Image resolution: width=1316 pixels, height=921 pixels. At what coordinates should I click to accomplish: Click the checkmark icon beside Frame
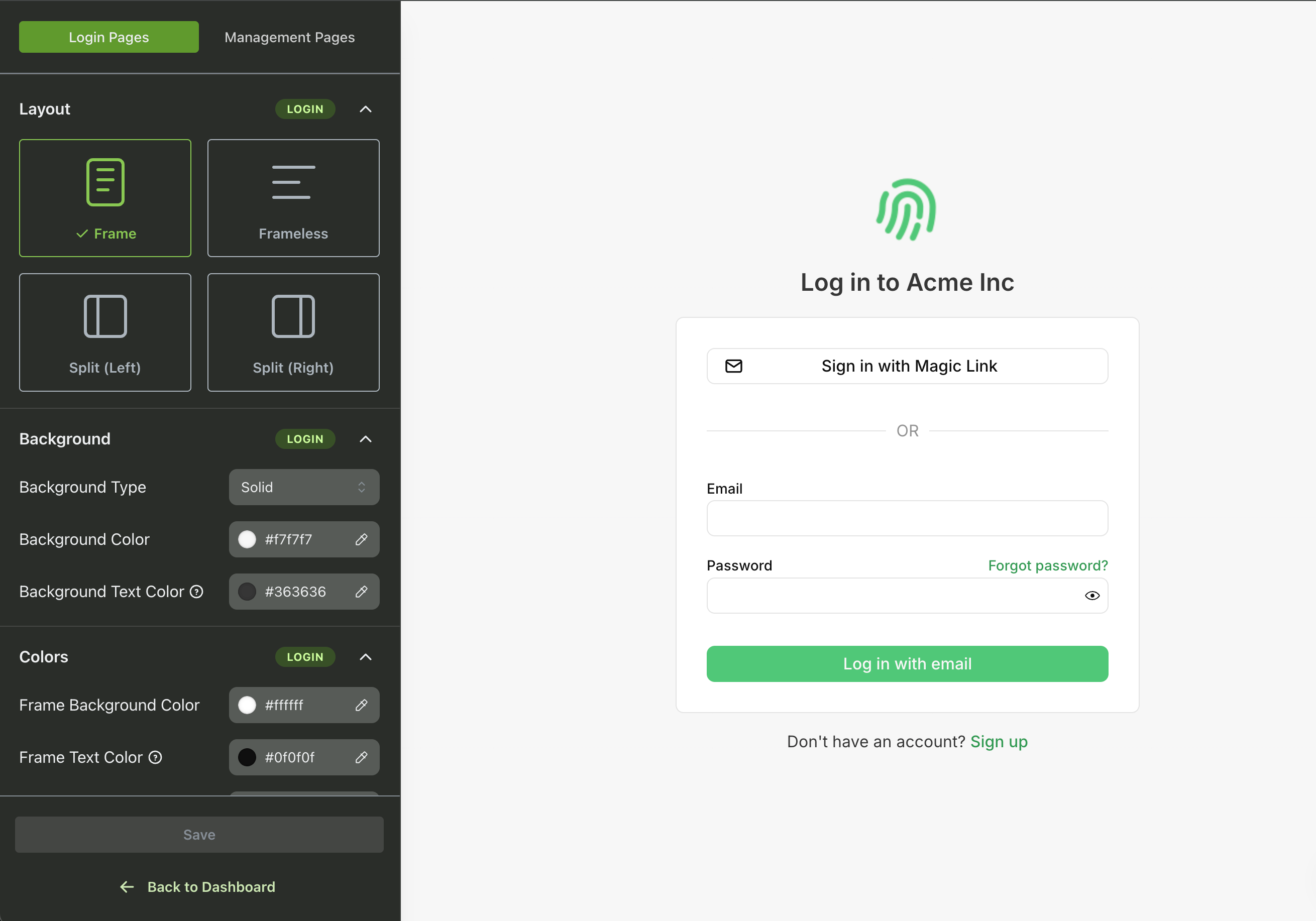point(82,234)
